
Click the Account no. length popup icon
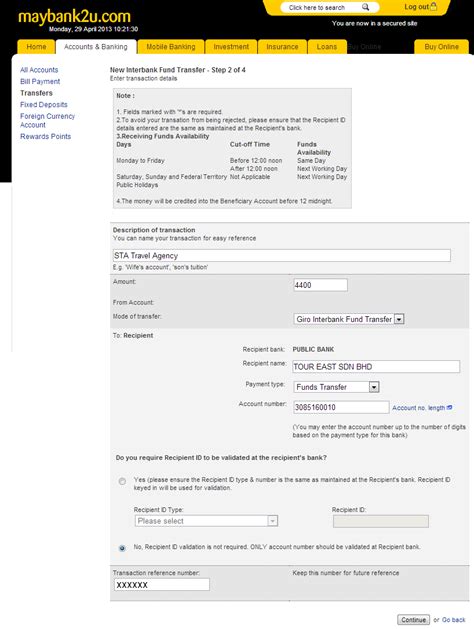pos(450,408)
